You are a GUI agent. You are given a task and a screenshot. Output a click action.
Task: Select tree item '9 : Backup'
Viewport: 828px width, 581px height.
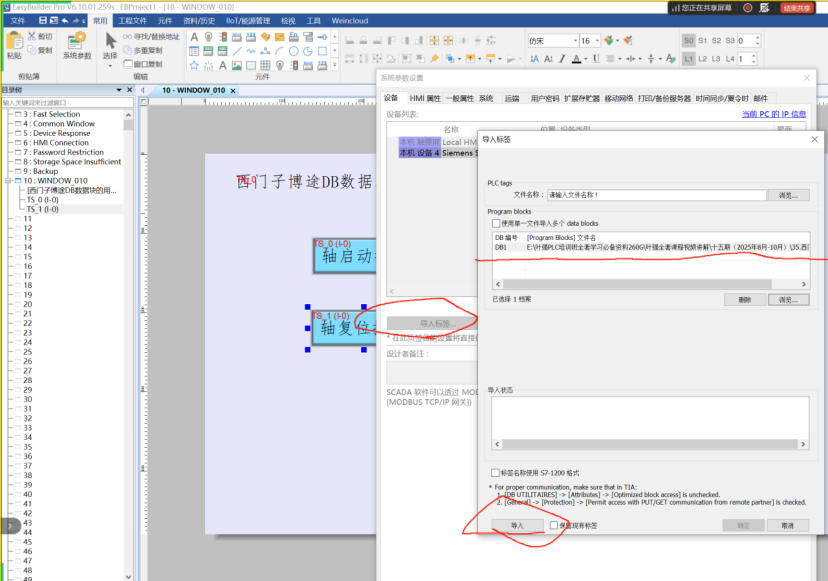[41, 171]
